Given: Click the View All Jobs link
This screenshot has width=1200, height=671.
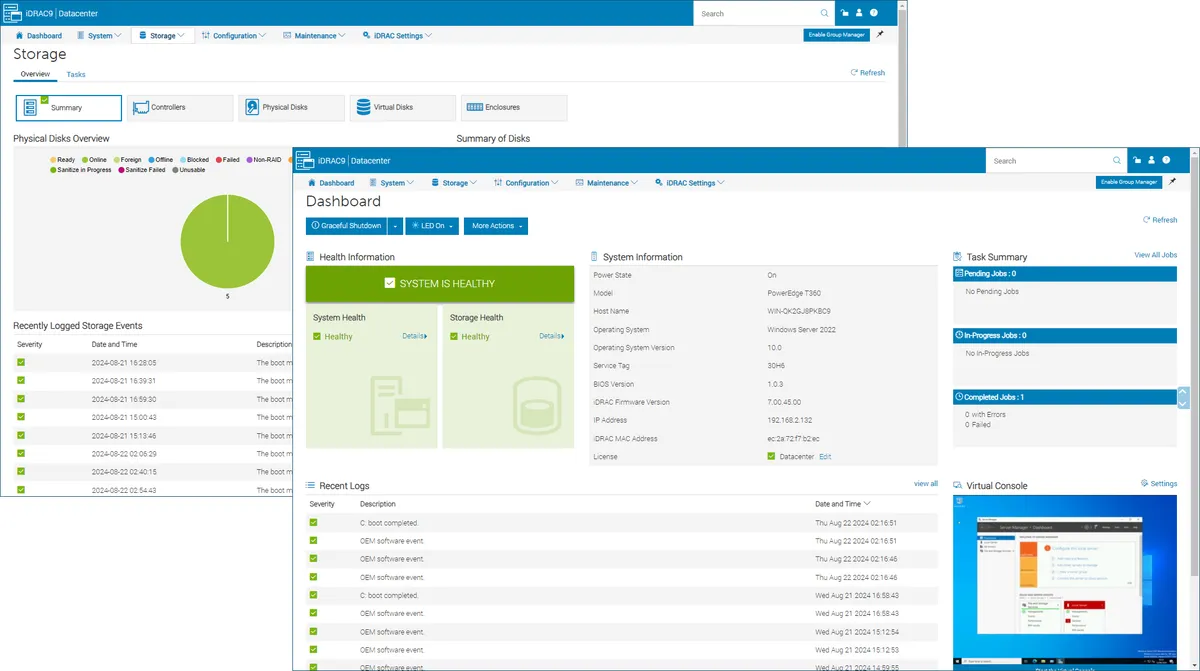Looking at the screenshot, I should pos(1156,255).
